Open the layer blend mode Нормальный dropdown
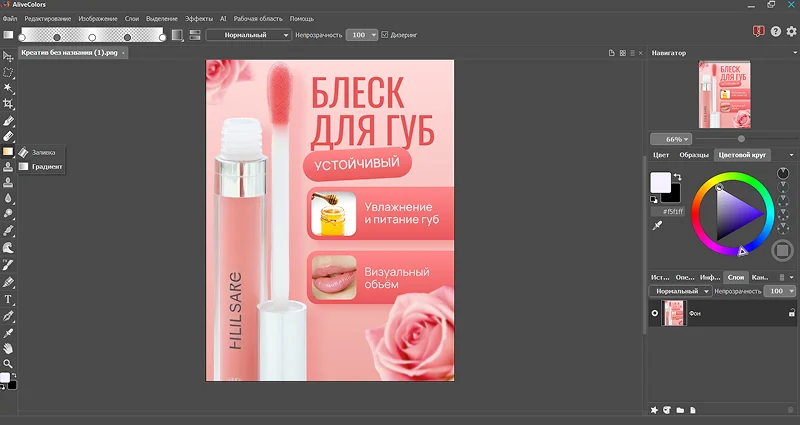This screenshot has width=800, height=425. (x=681, y=291)
